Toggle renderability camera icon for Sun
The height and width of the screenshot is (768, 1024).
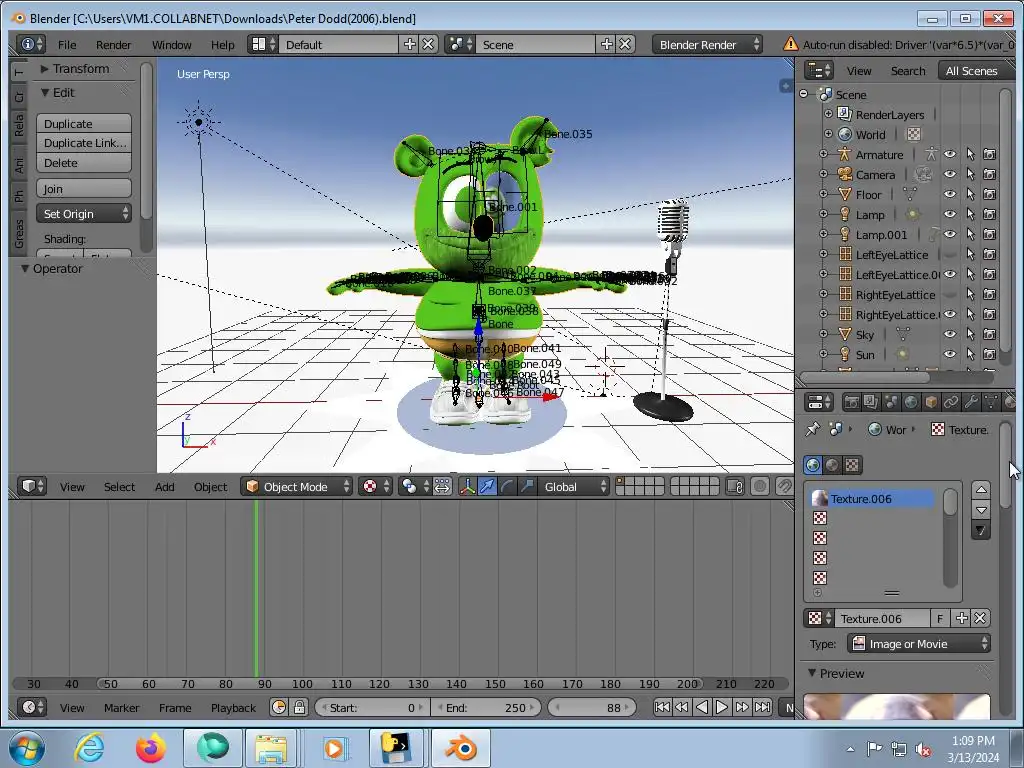pyautogui.click(x=990, y=354)
